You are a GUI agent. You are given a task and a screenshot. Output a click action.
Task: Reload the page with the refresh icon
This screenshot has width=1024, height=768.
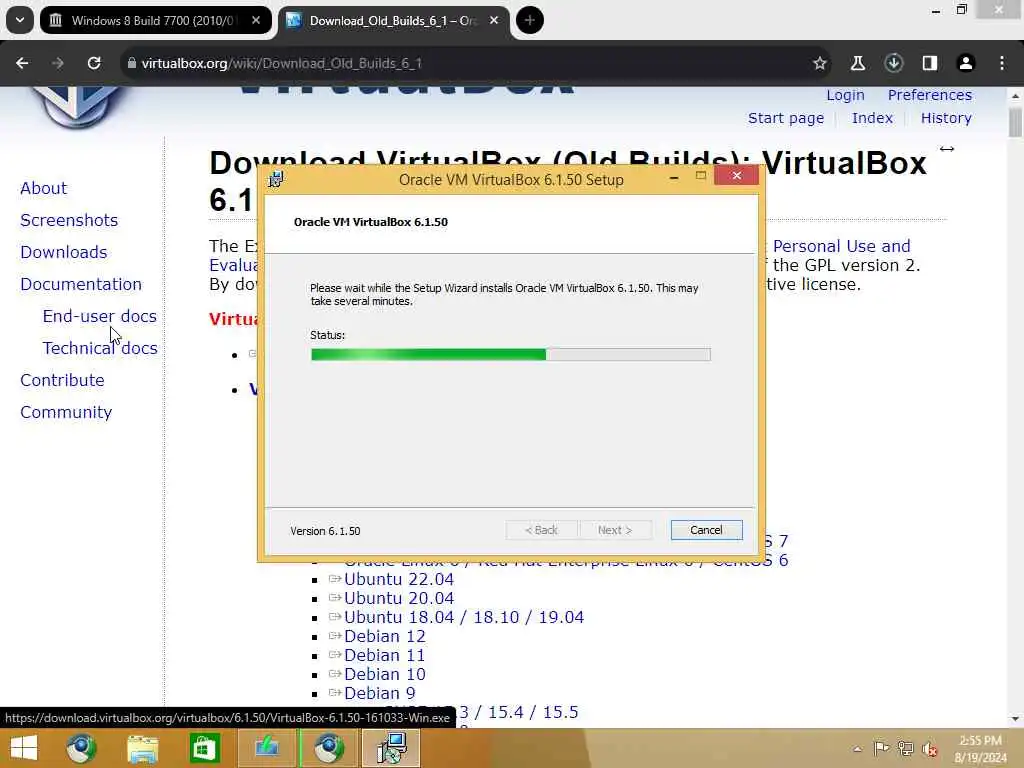[94, 63]
